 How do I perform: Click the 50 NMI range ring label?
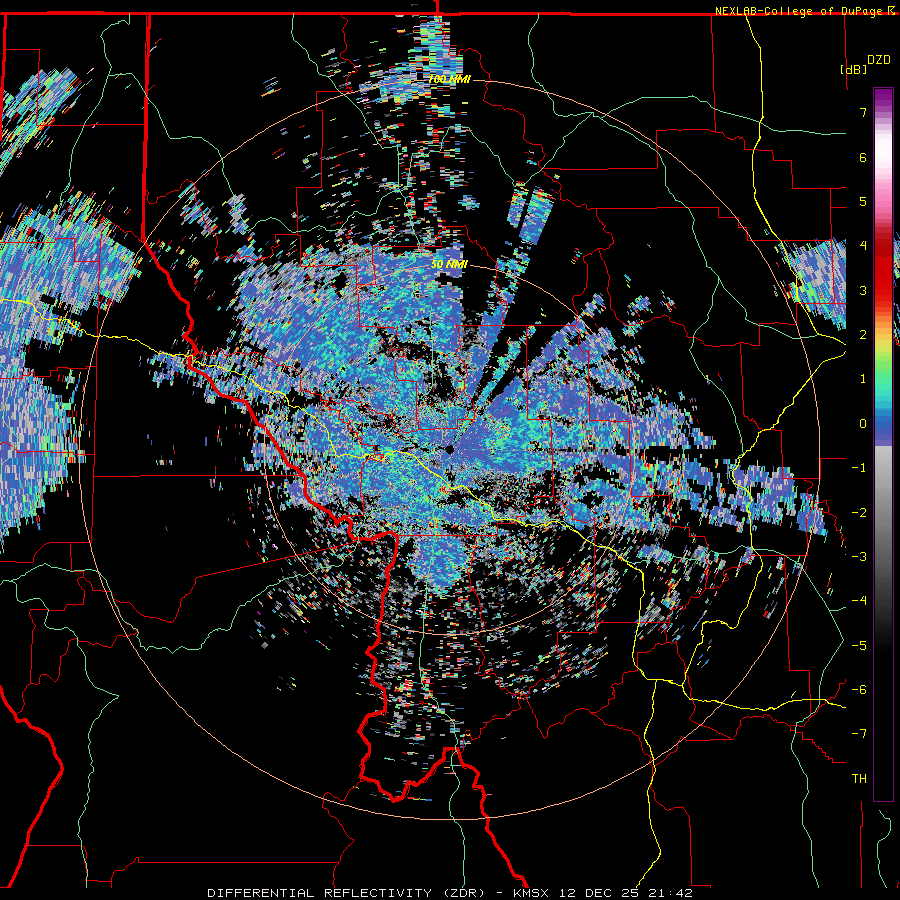click(449, 265)
